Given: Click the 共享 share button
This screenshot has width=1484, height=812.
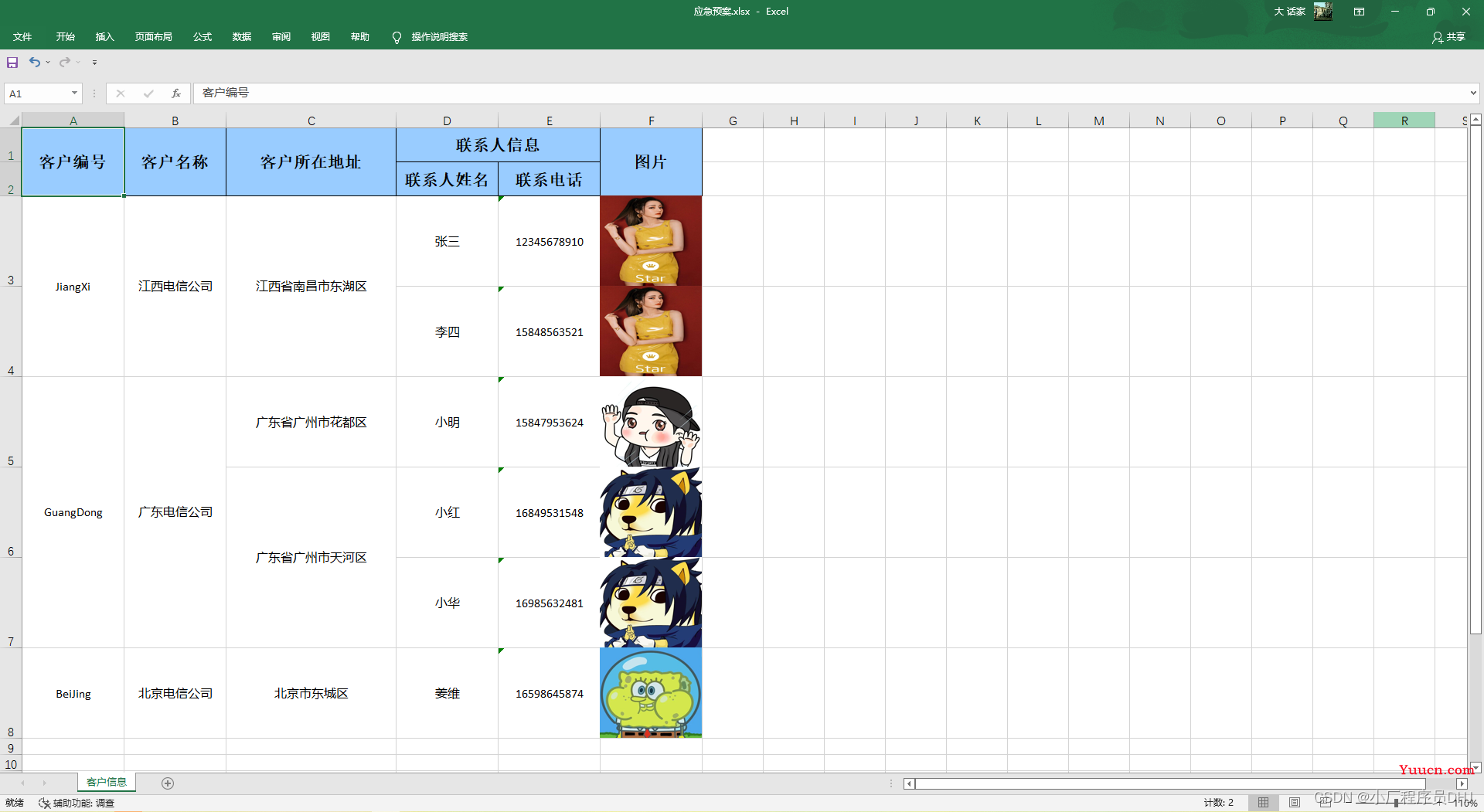Looking at the screenshot, I should tap(1448, 37).
